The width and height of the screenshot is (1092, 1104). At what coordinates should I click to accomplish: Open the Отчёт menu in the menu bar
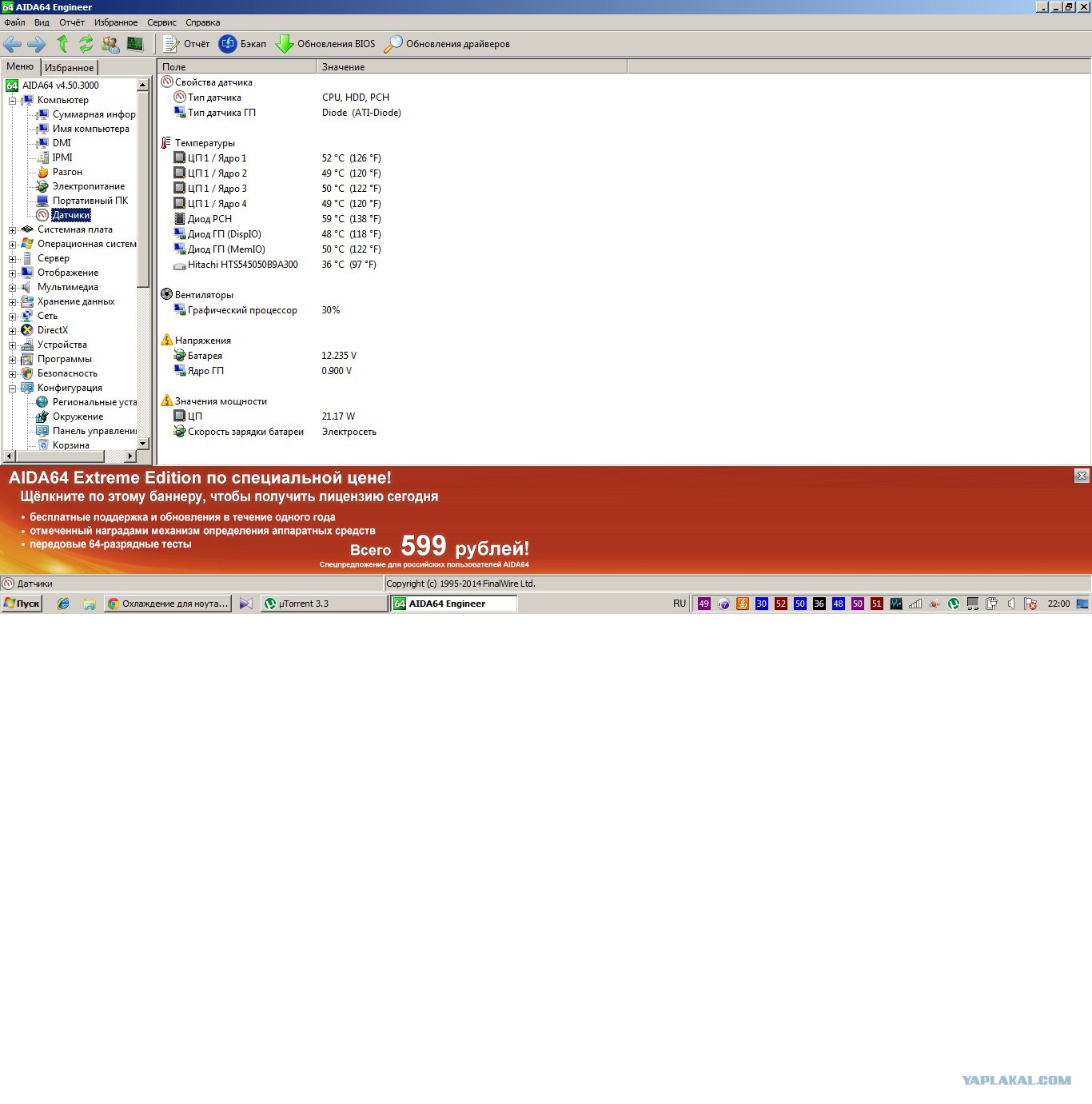[72, 22]
